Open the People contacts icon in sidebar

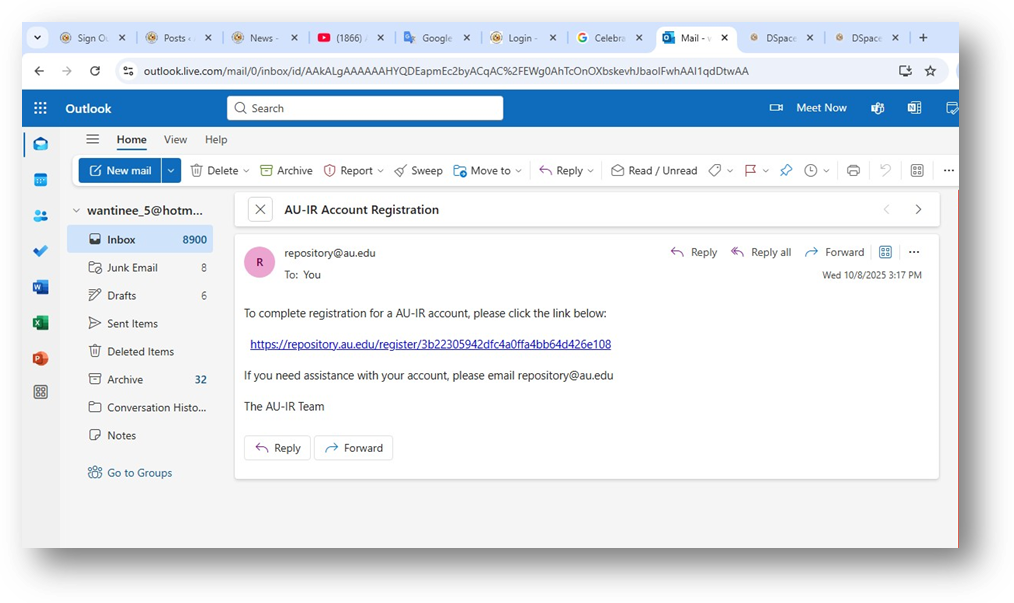(x=41, y=216)
